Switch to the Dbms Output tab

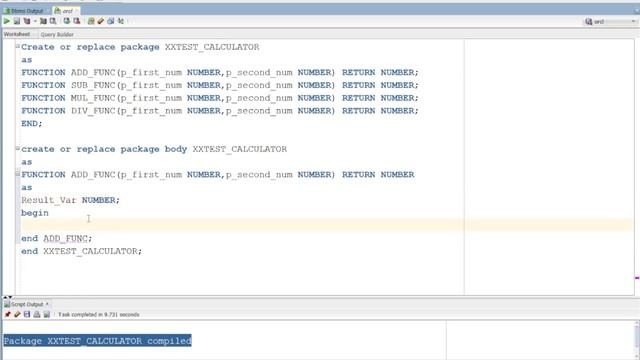[24, 11]
